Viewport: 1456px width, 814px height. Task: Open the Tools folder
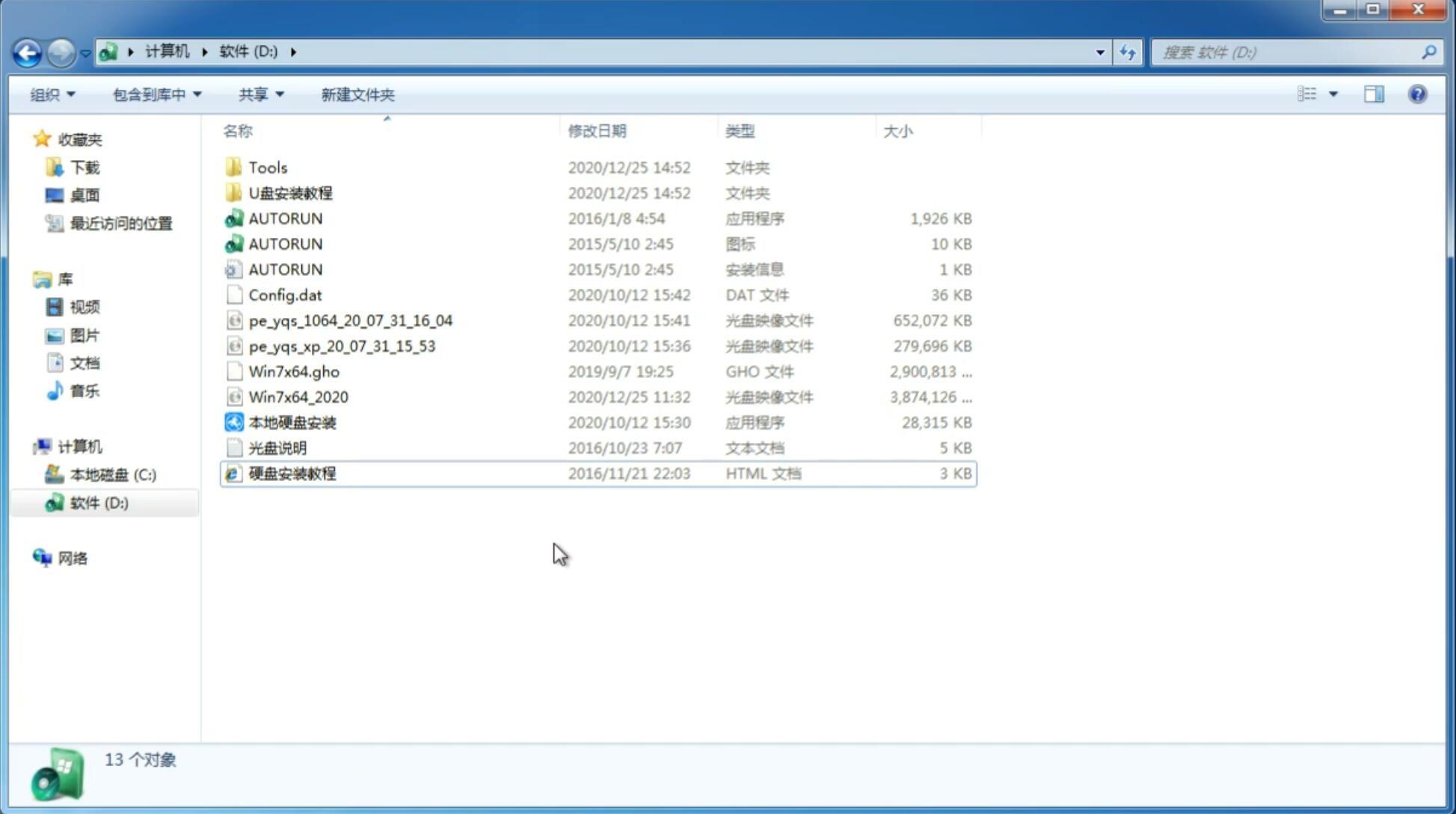[267, 167]
